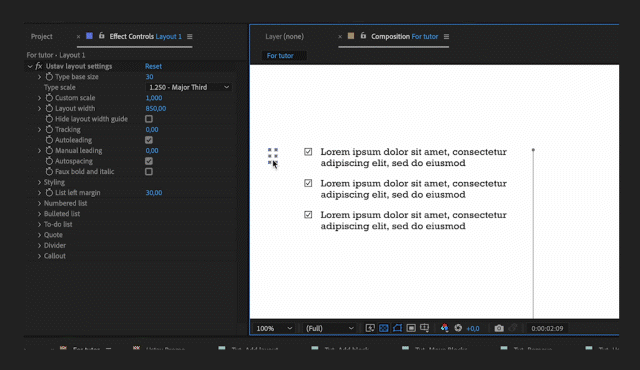The width and height of the screenshot is (640, 370).
Task: Click the Show Snapshot icon beside the camera
Action: 513,328
